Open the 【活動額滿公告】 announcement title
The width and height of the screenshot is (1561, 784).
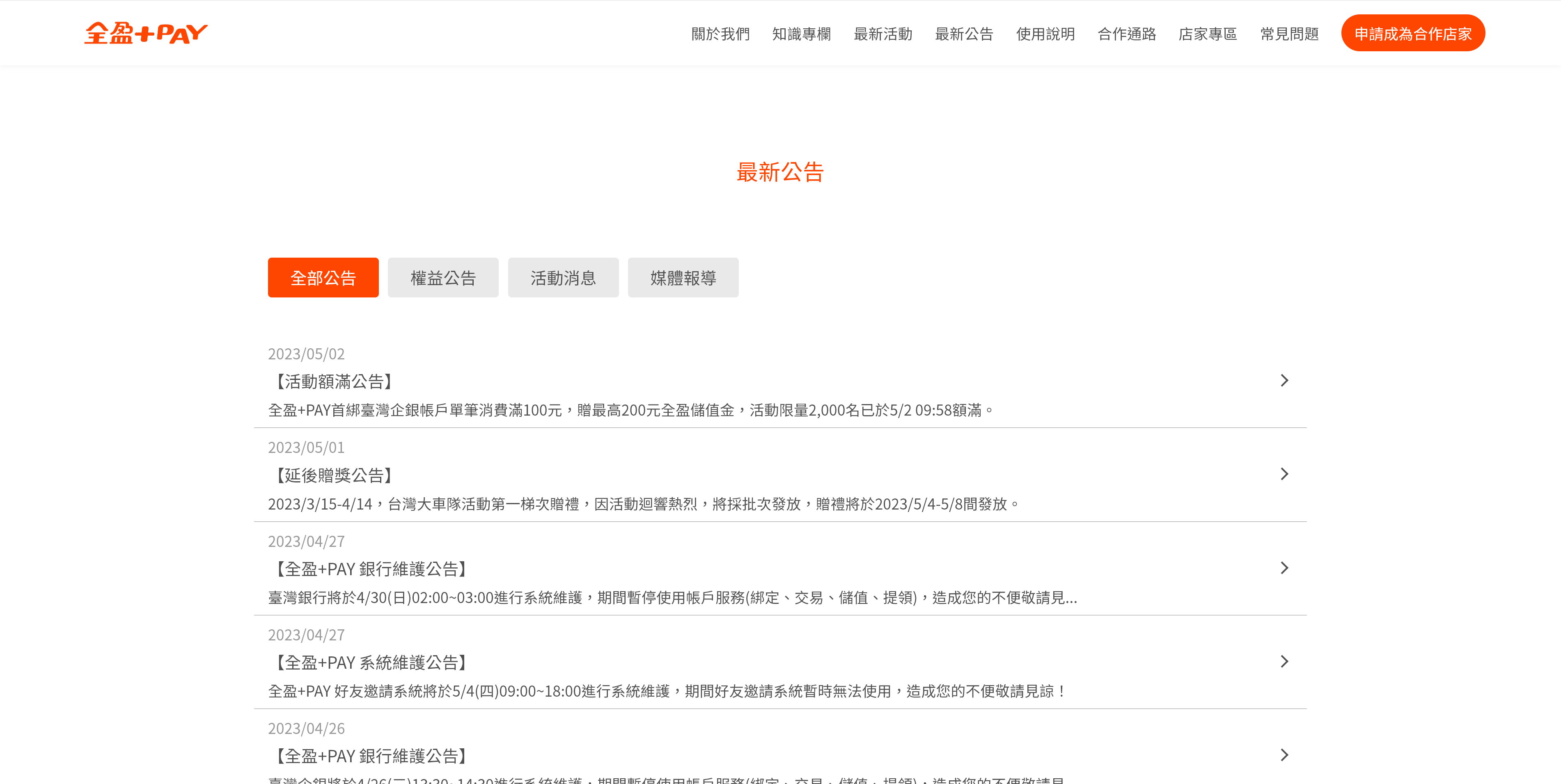[334, 382]
